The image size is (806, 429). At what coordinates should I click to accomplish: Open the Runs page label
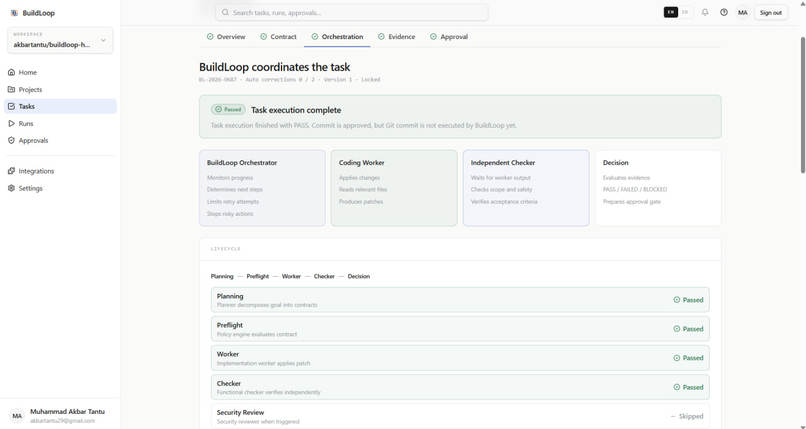(26, 123)
